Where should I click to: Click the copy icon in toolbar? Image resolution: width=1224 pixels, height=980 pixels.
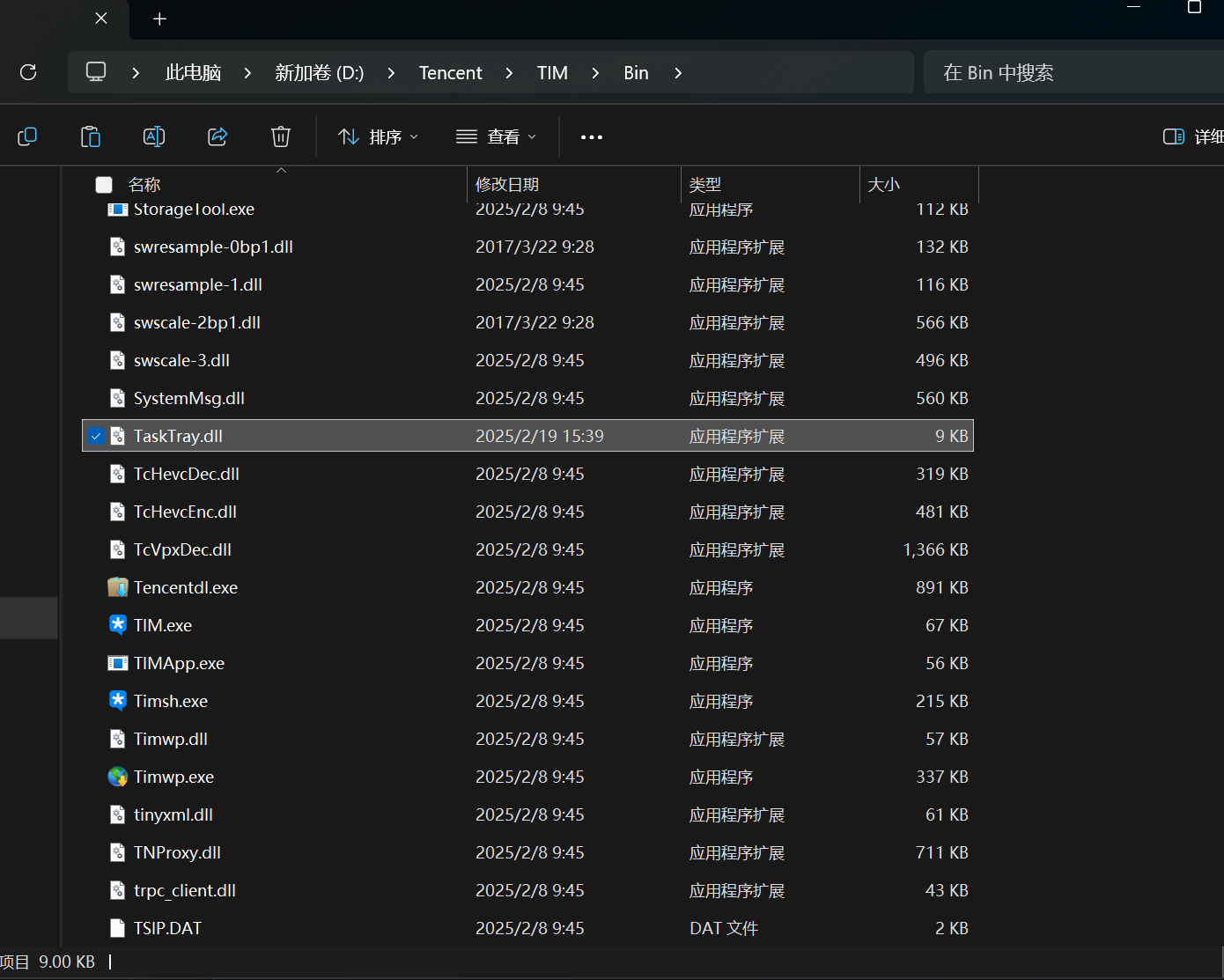pyautogui.click(x=27, y=136)
